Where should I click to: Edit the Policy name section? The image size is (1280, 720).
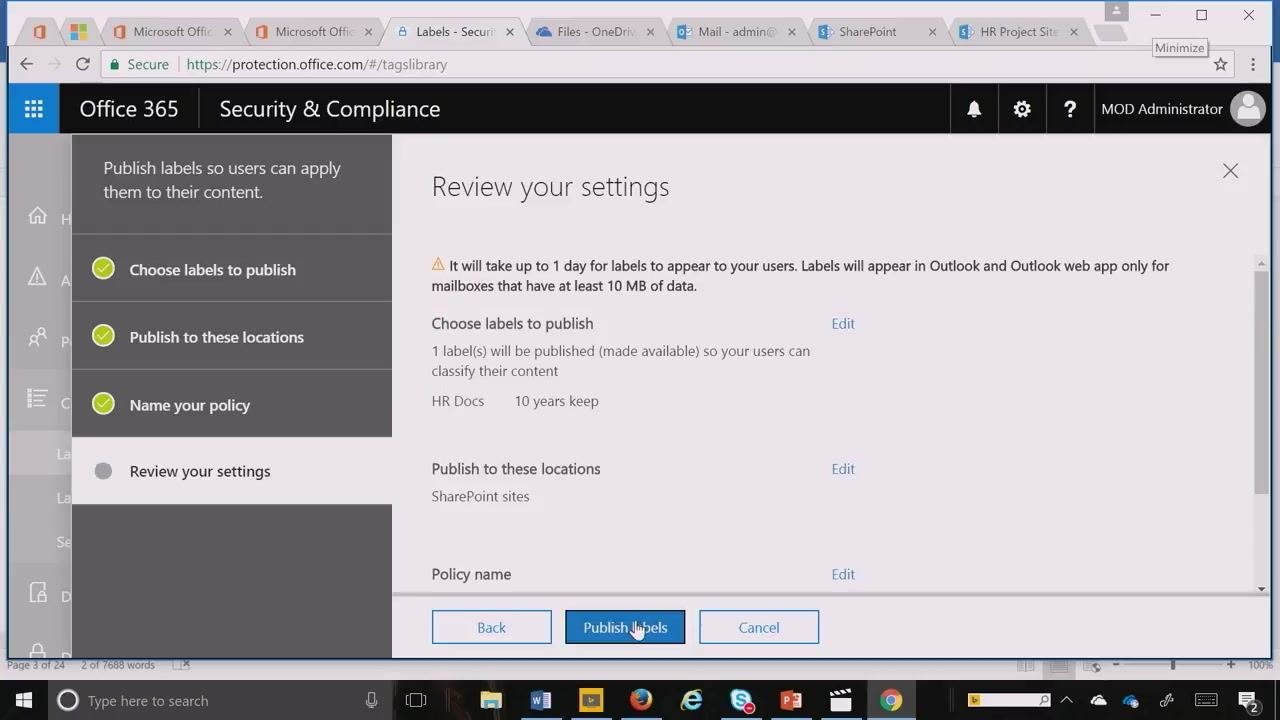(843, 574)
